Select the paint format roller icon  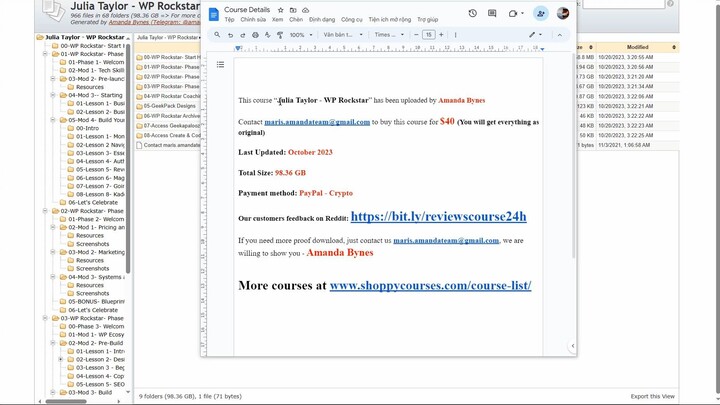click(x=279, y=35)
